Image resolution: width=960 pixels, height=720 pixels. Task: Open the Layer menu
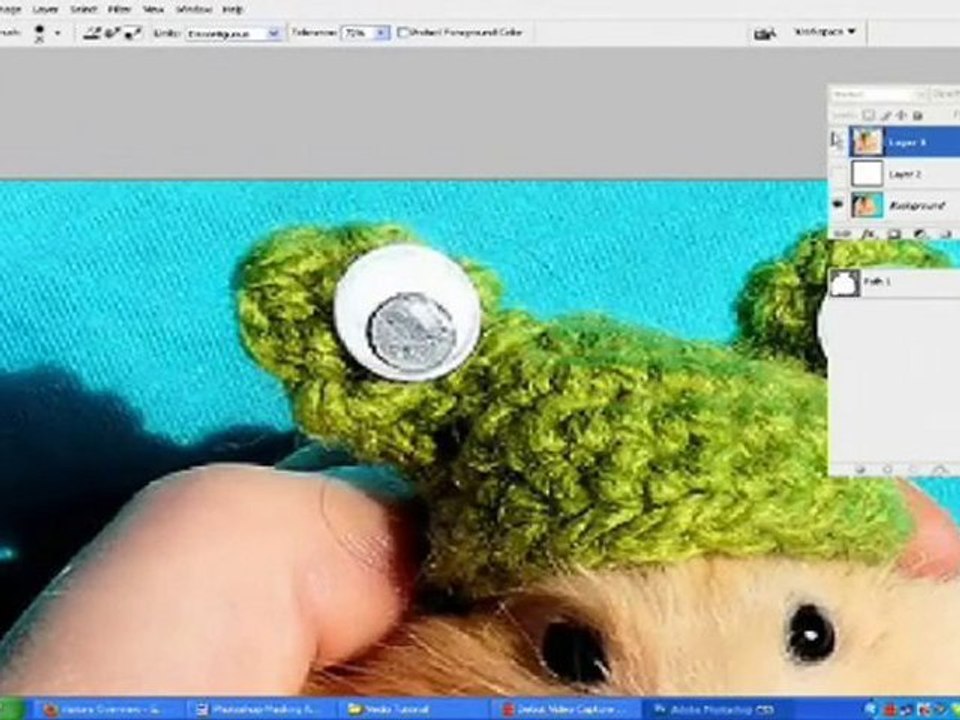[x=45, y=9]
